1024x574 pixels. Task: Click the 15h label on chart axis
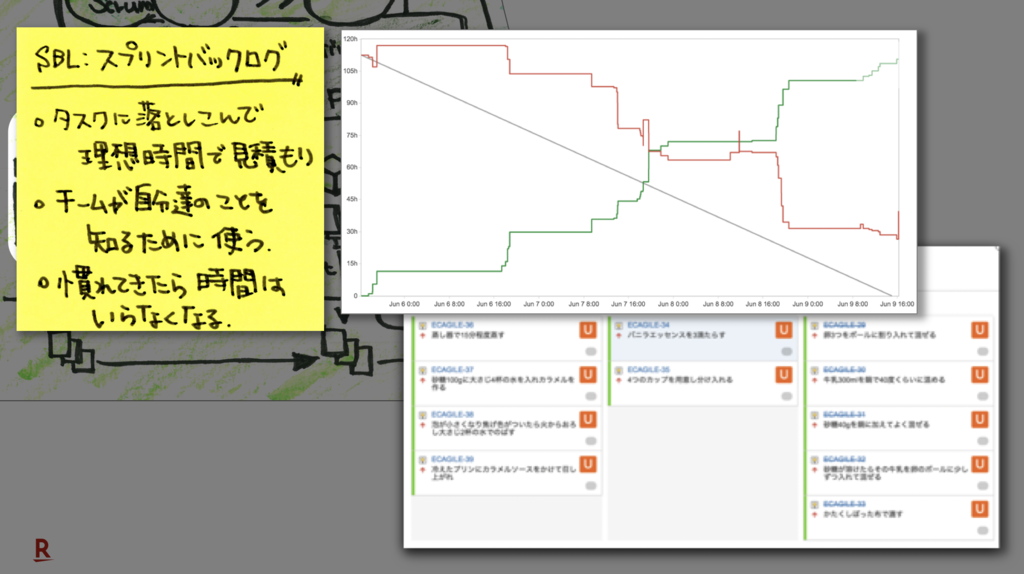pyautogui.click(x=352, y=263)
